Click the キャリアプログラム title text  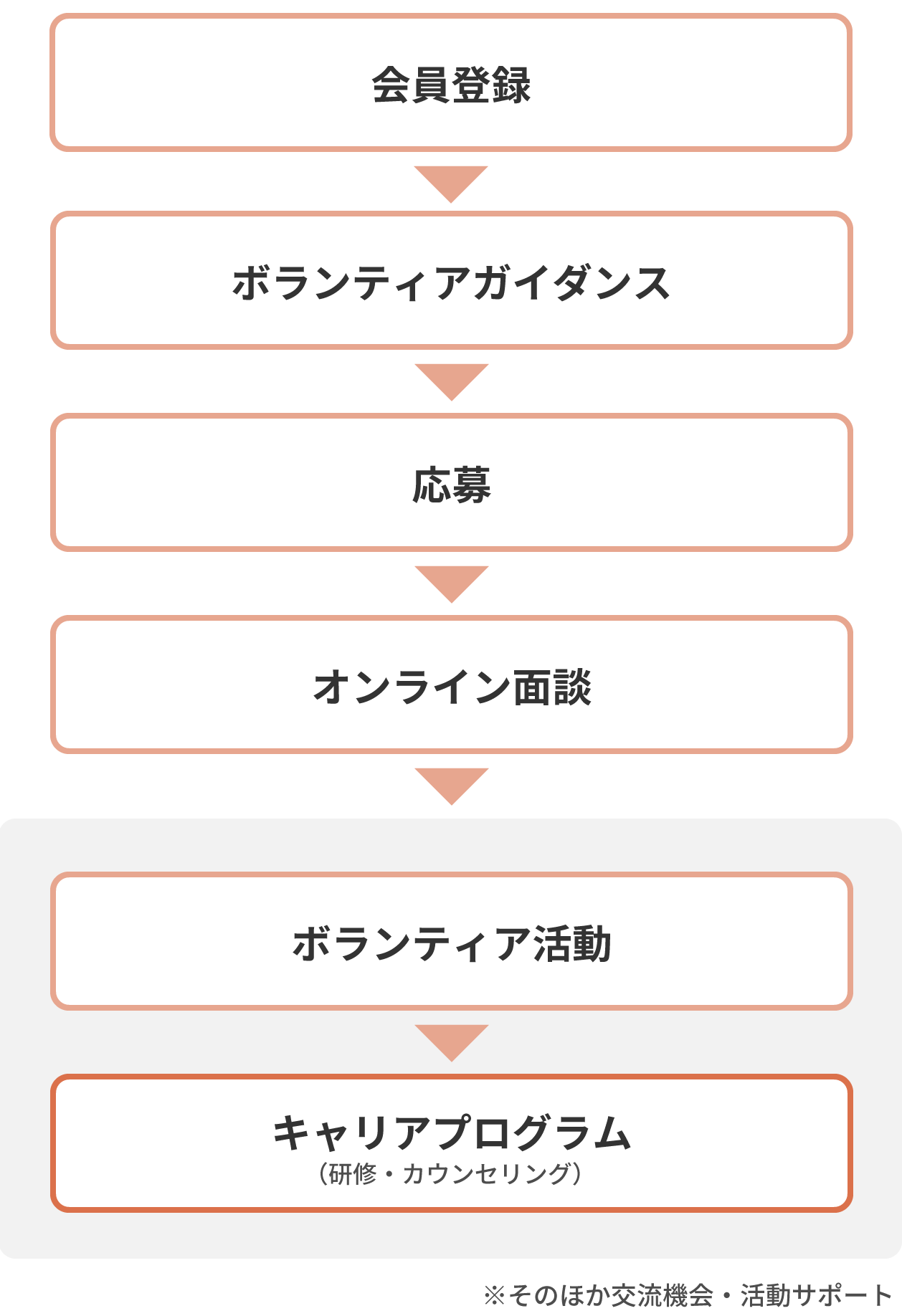[452, 1133]
